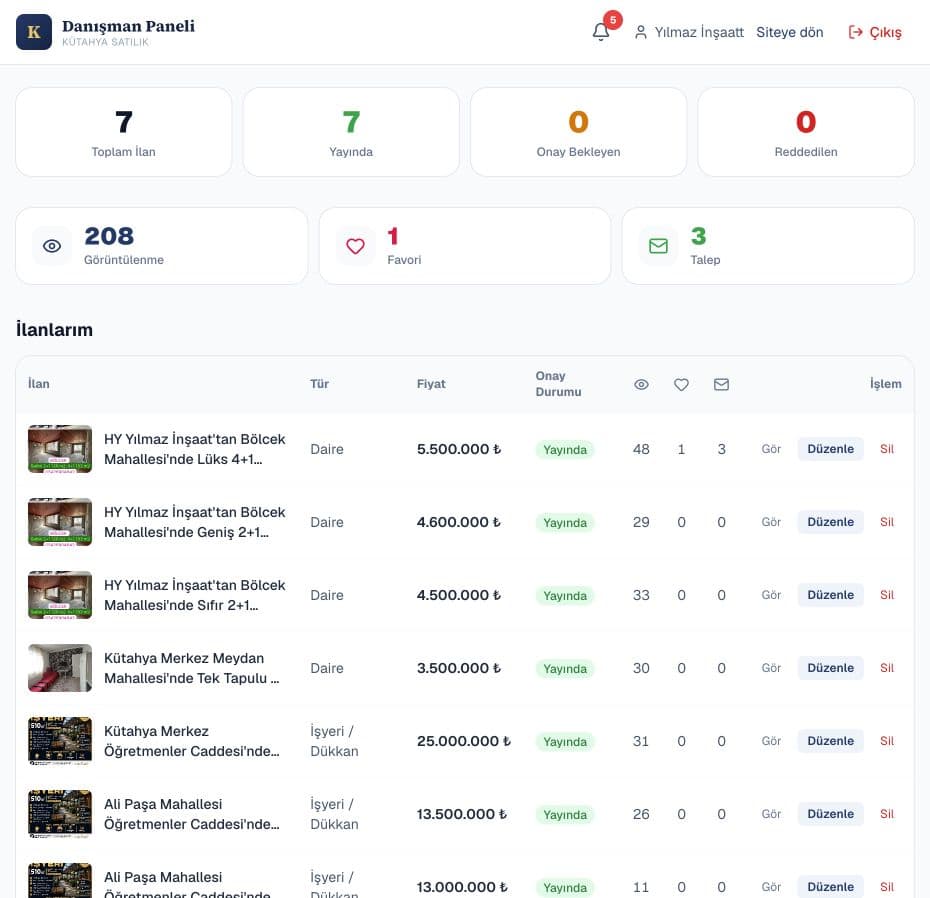930x898 pixels.
Task: Click Düzenle for the 13.000.000 ₺ listing
Action: [x=830, y=887]
